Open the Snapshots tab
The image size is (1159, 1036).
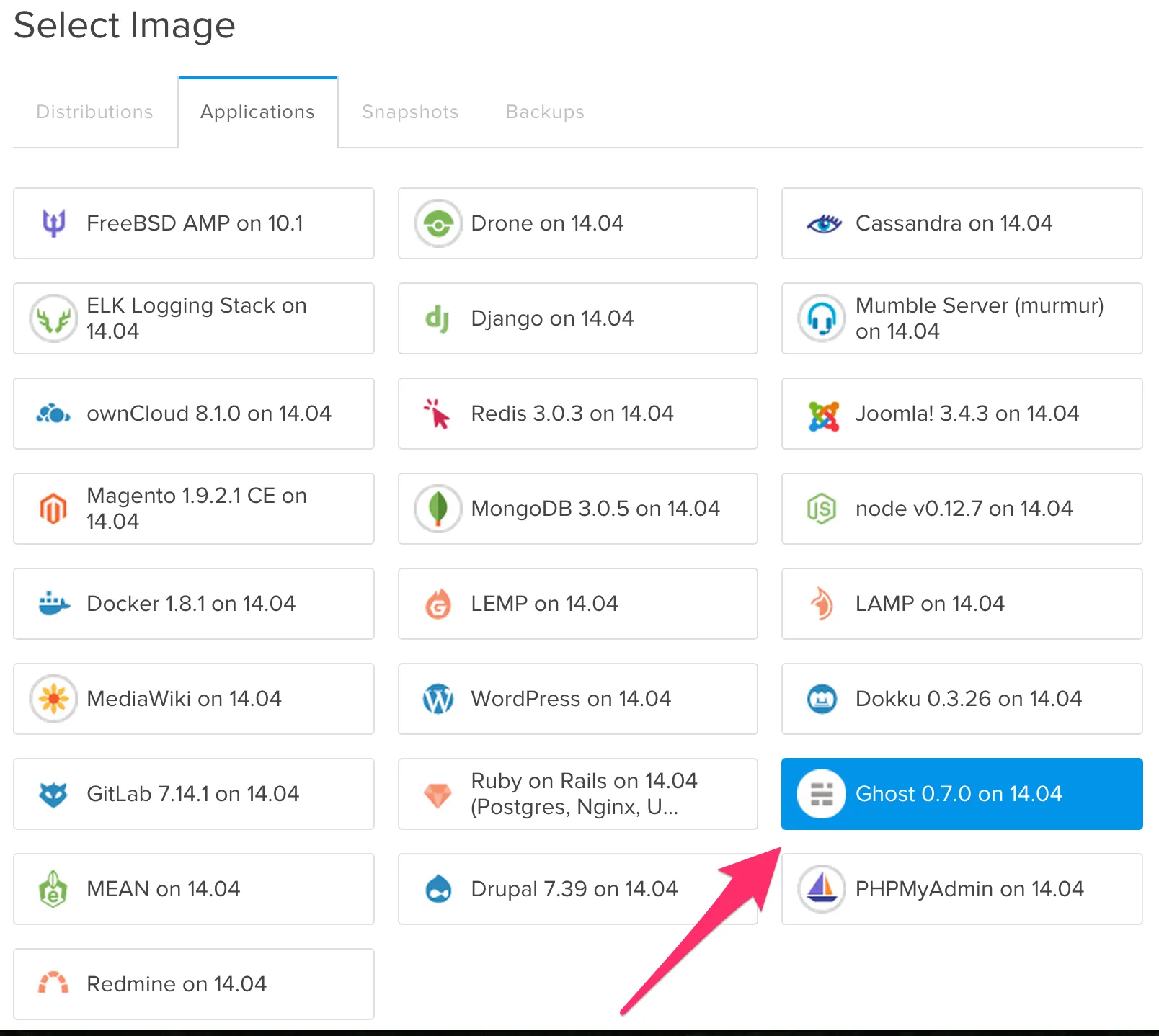click(410, 112)
